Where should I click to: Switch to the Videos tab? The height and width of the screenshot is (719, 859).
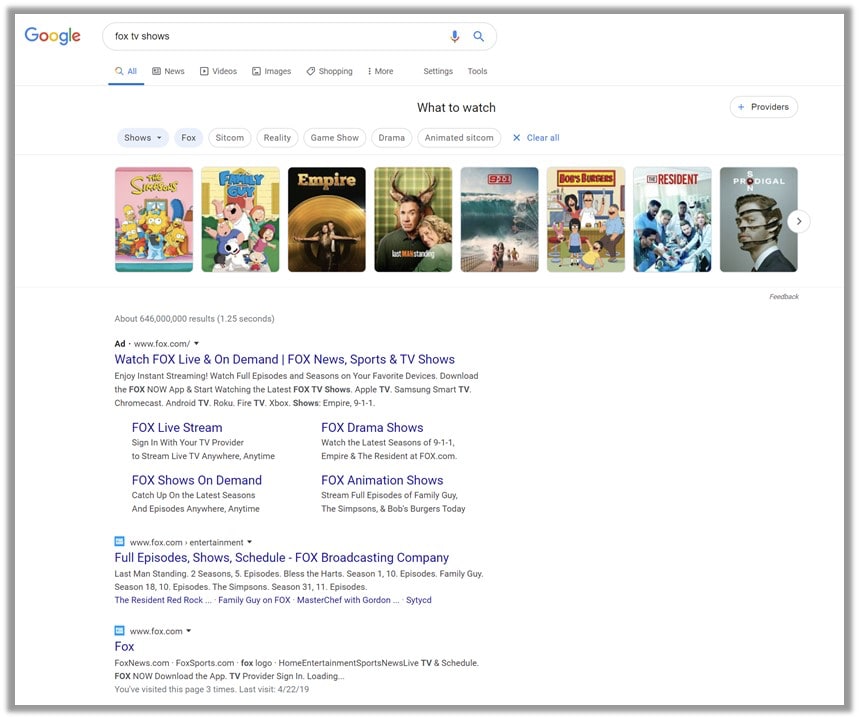[x=219, y=71]
